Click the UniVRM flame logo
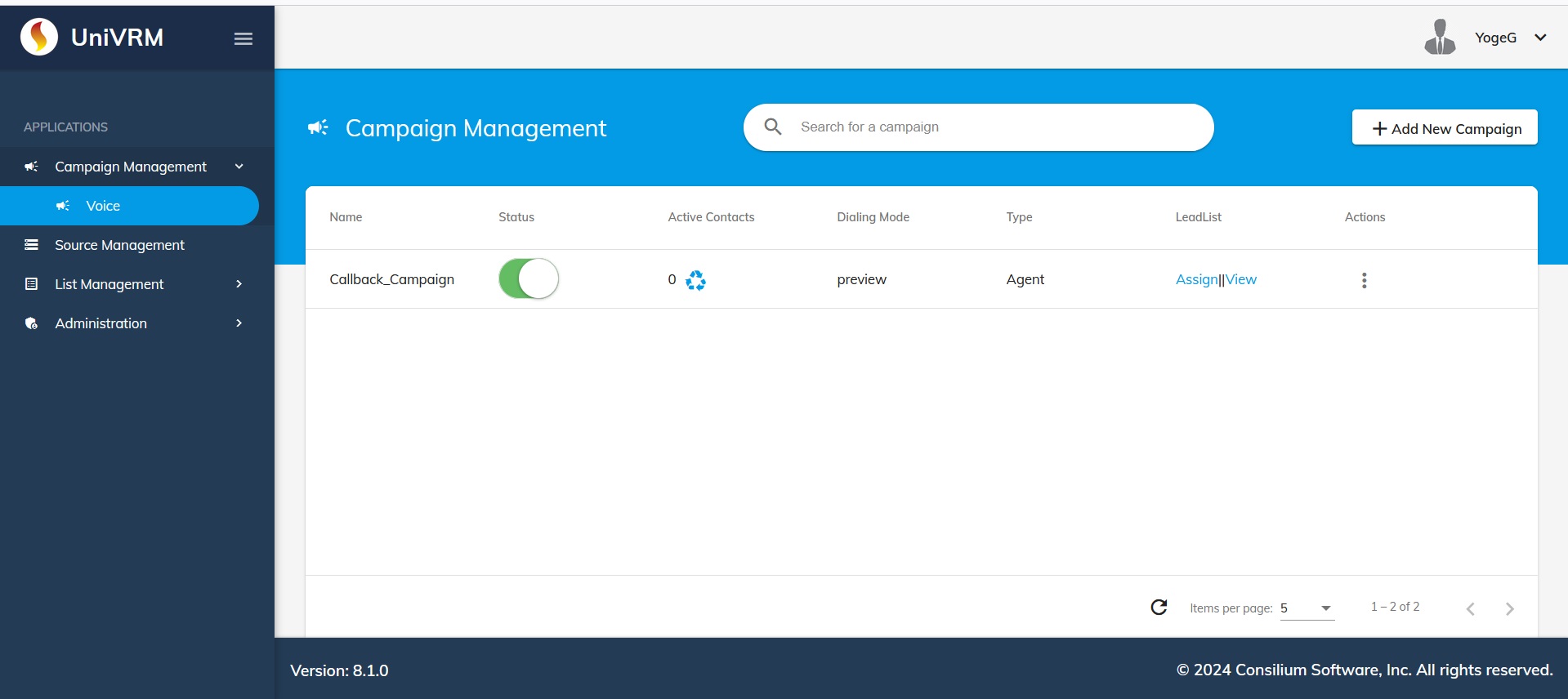The image size is (1568, 699). (39, 37)
